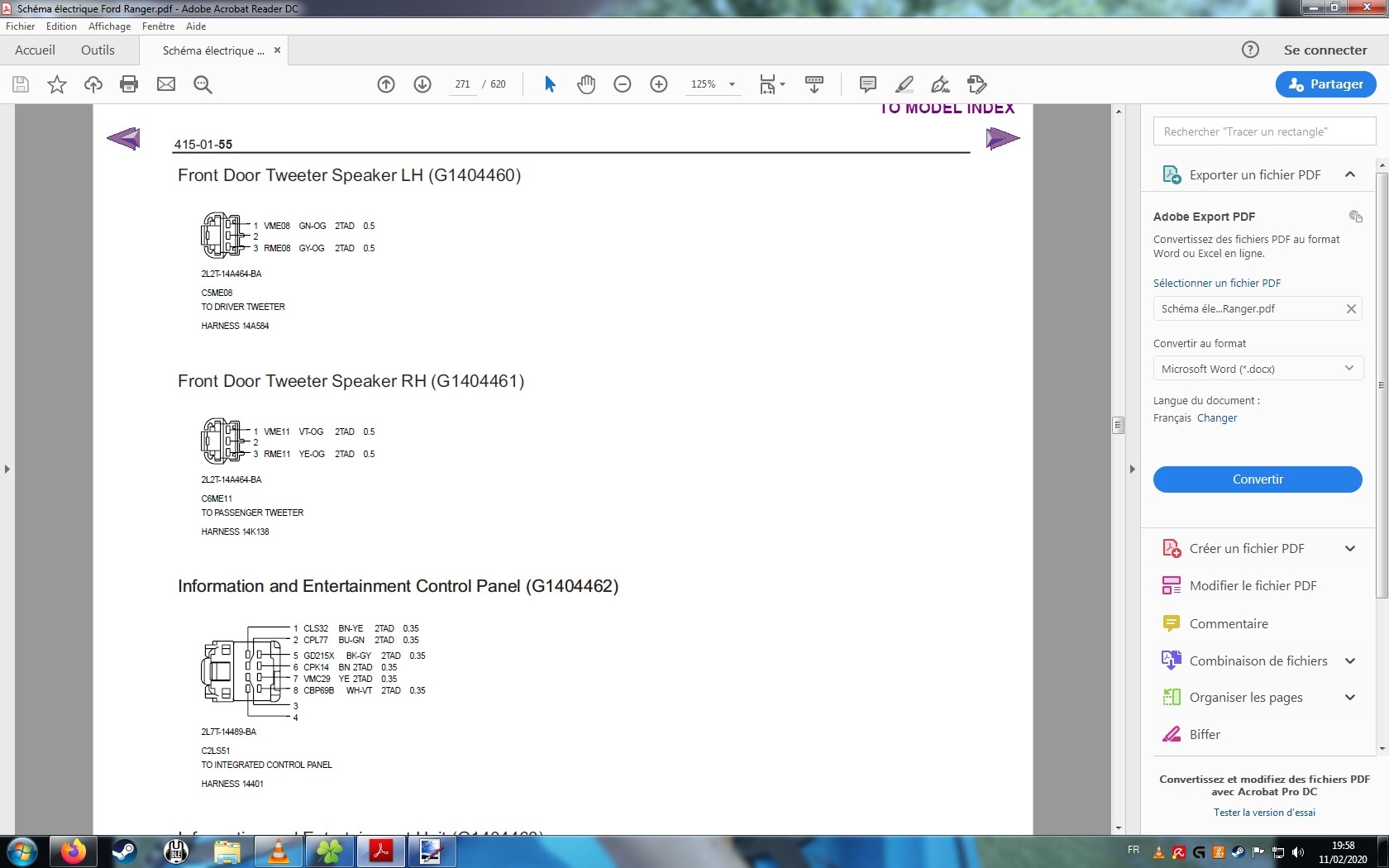Viewport: 1389px width, 868px height.
Task: Choose the arrow selection tool
Action: click(550, 84)
